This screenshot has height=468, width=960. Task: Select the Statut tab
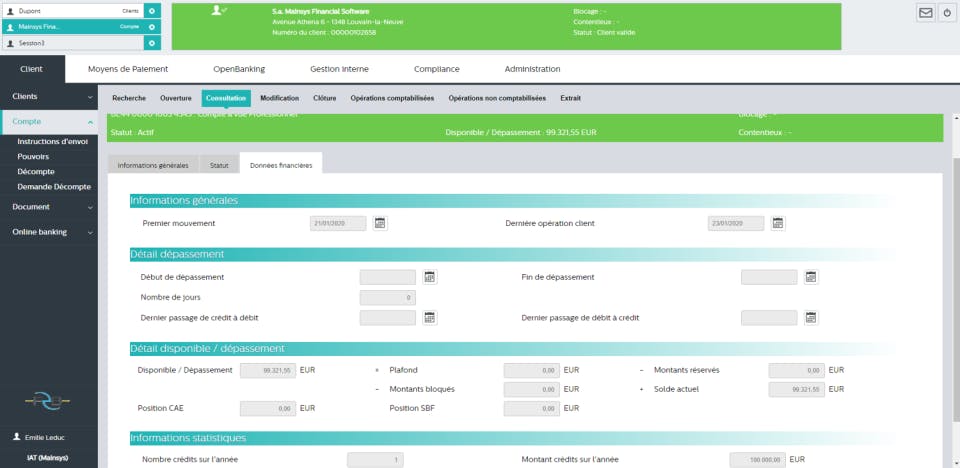tap(219, 165)
